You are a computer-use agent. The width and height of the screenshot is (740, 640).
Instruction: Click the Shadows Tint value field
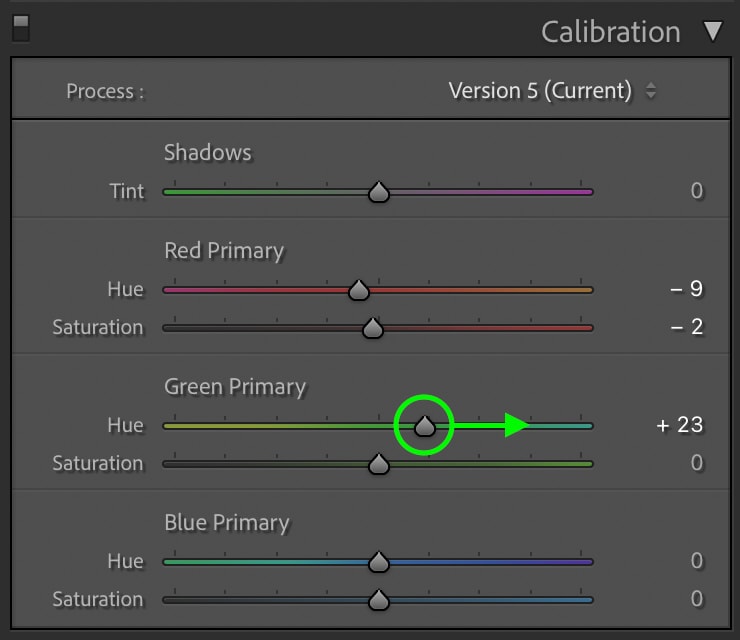(x=697, y=191)
